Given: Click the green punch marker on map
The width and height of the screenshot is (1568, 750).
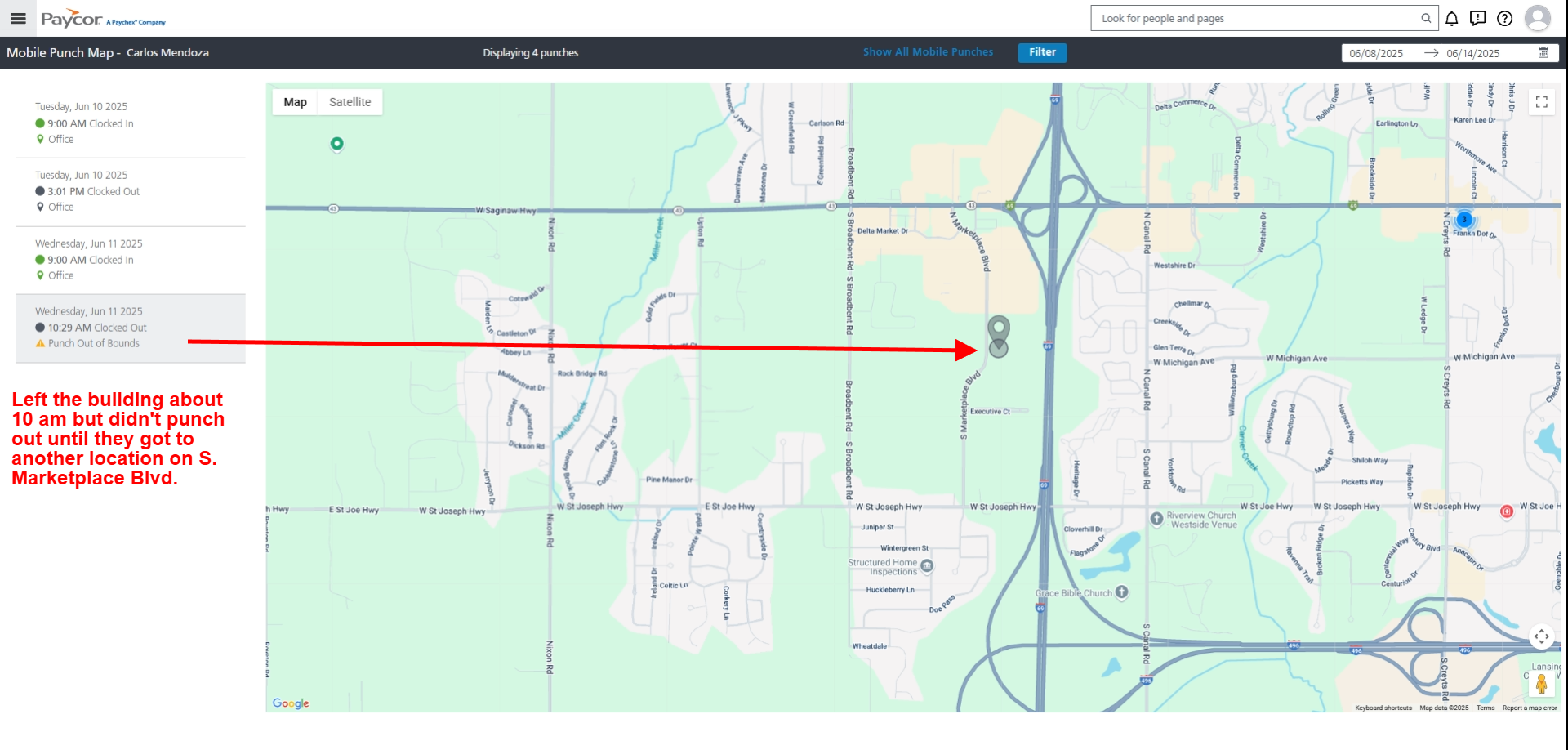Looking at the screenshot, I should click(336, 144).
